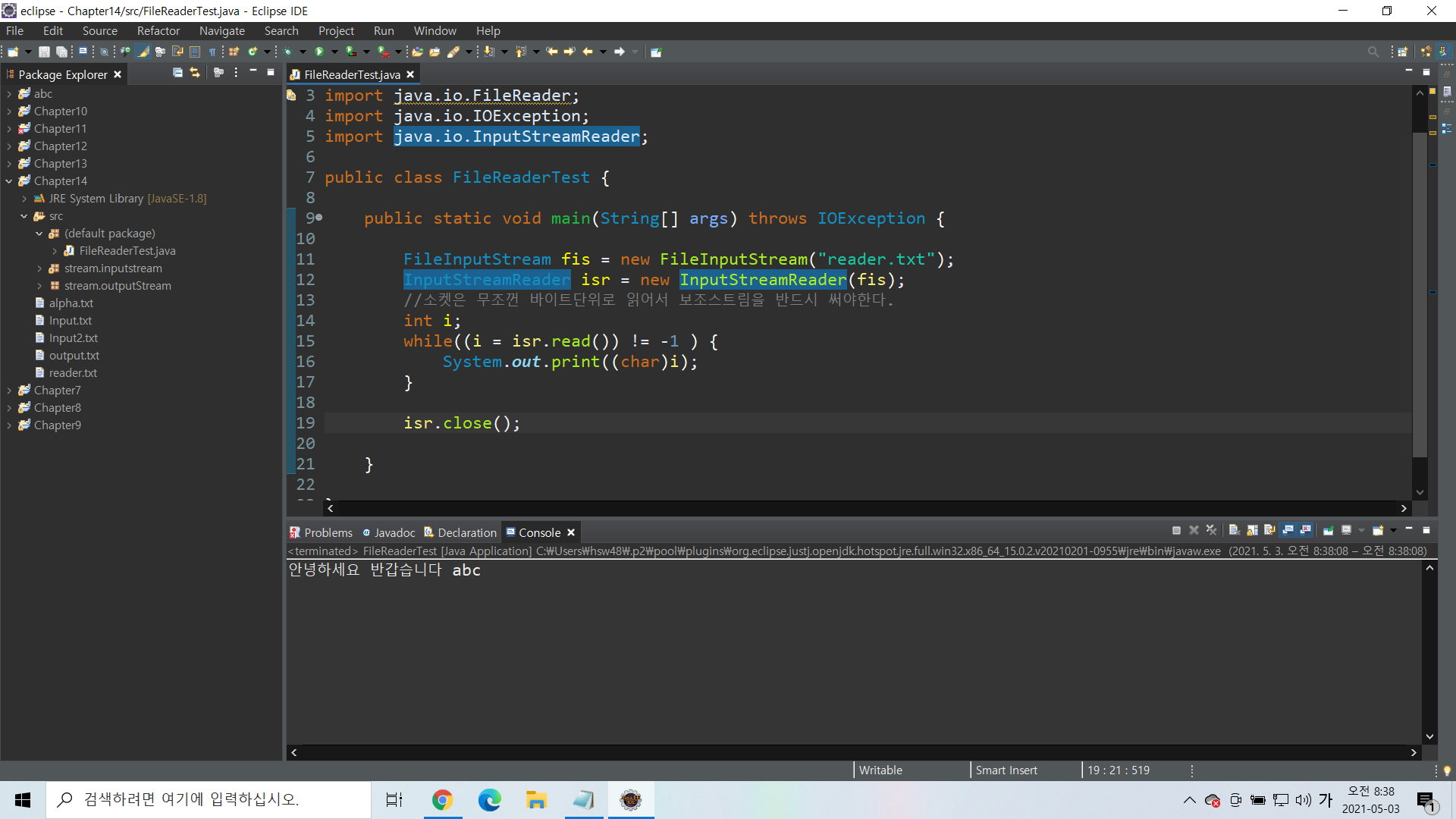Select reader.txt in Package Explorer
Image resolution: width=1456 pixels, height=819 pixels.
pos(73,373)
